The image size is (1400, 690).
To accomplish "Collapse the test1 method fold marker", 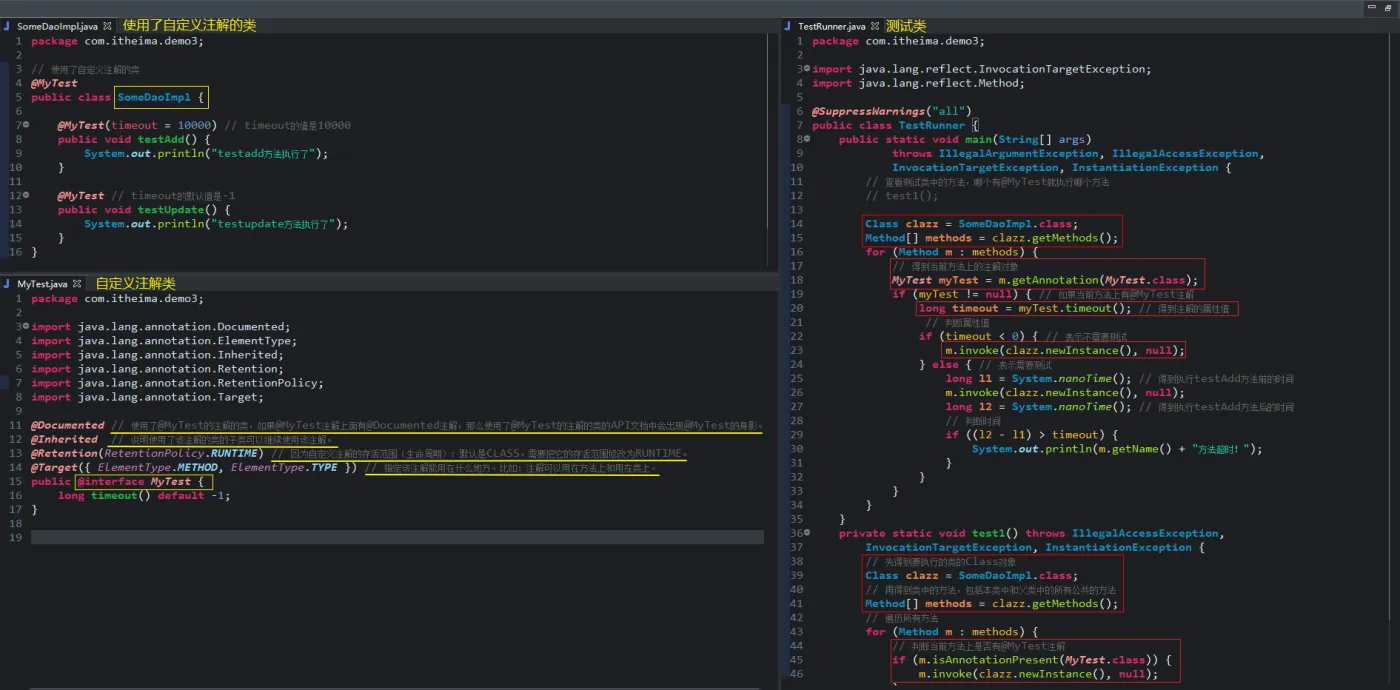I will [x=807, y=534].
